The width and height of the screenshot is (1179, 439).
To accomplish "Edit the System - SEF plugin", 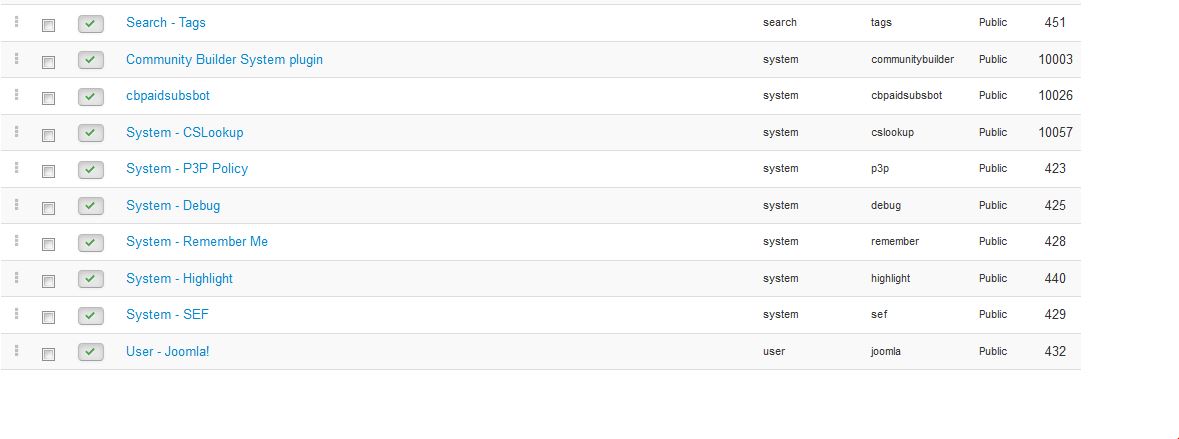I will (167, 314).
